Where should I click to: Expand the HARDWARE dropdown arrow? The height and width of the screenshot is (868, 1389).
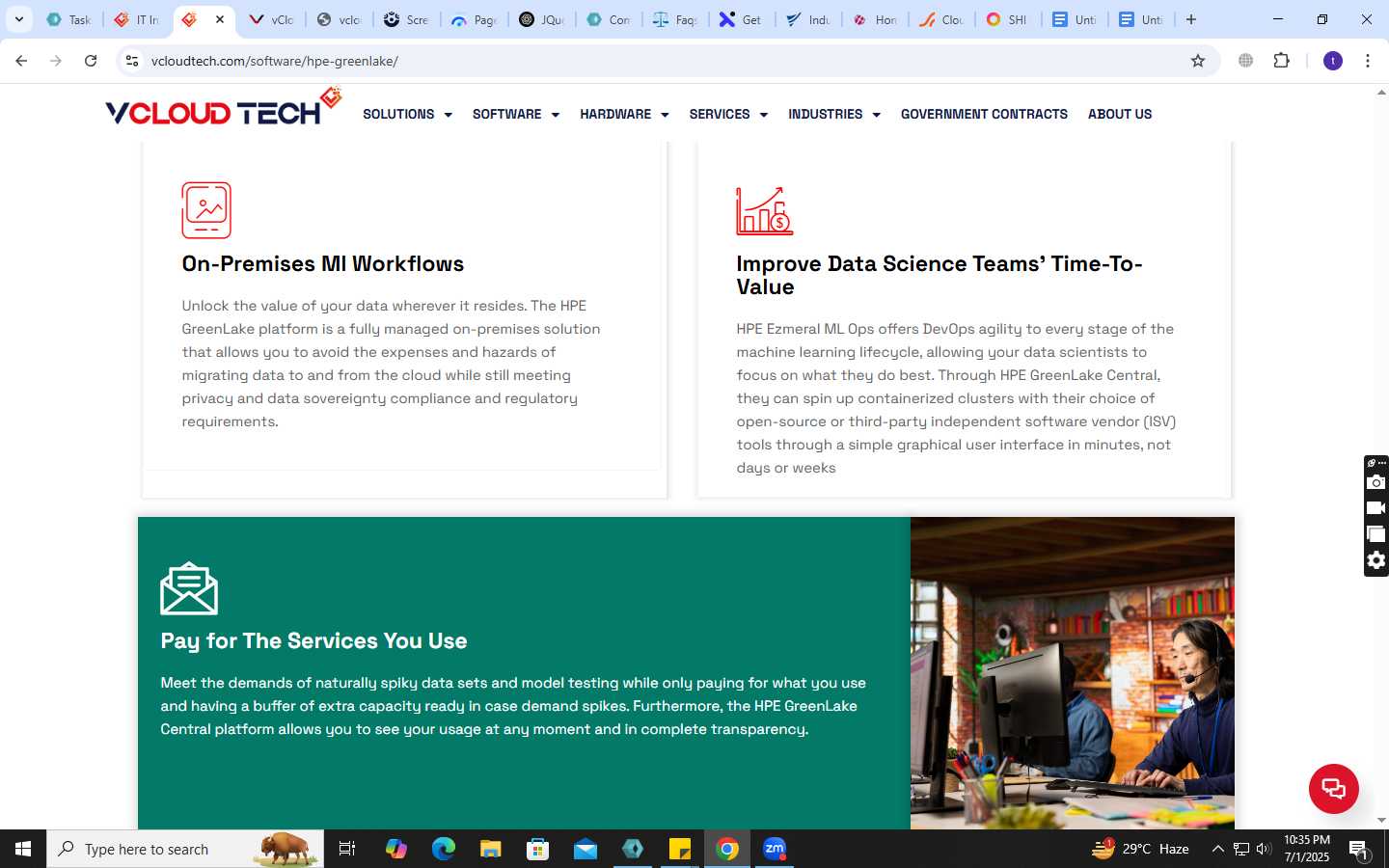tap(665, 115)
